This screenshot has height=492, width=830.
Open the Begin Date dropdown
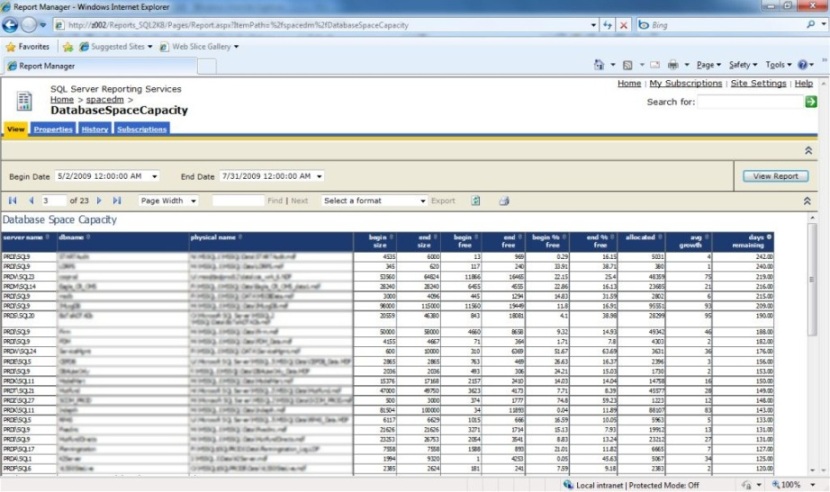click(152, 177)
